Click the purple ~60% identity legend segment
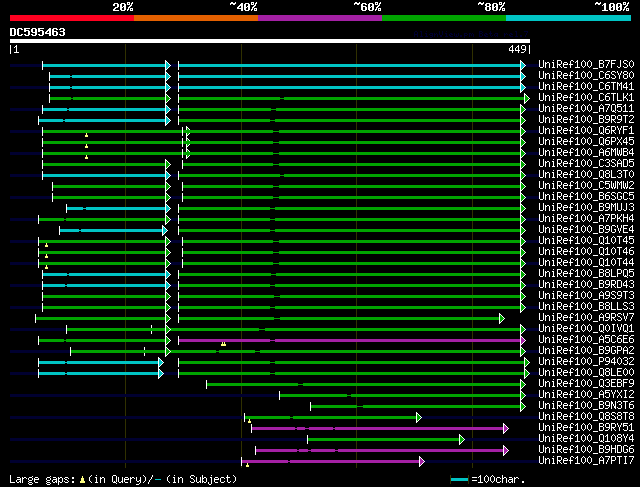Image resolution: width=640 pixels, height=487 pixels. [x=320, y=18]
